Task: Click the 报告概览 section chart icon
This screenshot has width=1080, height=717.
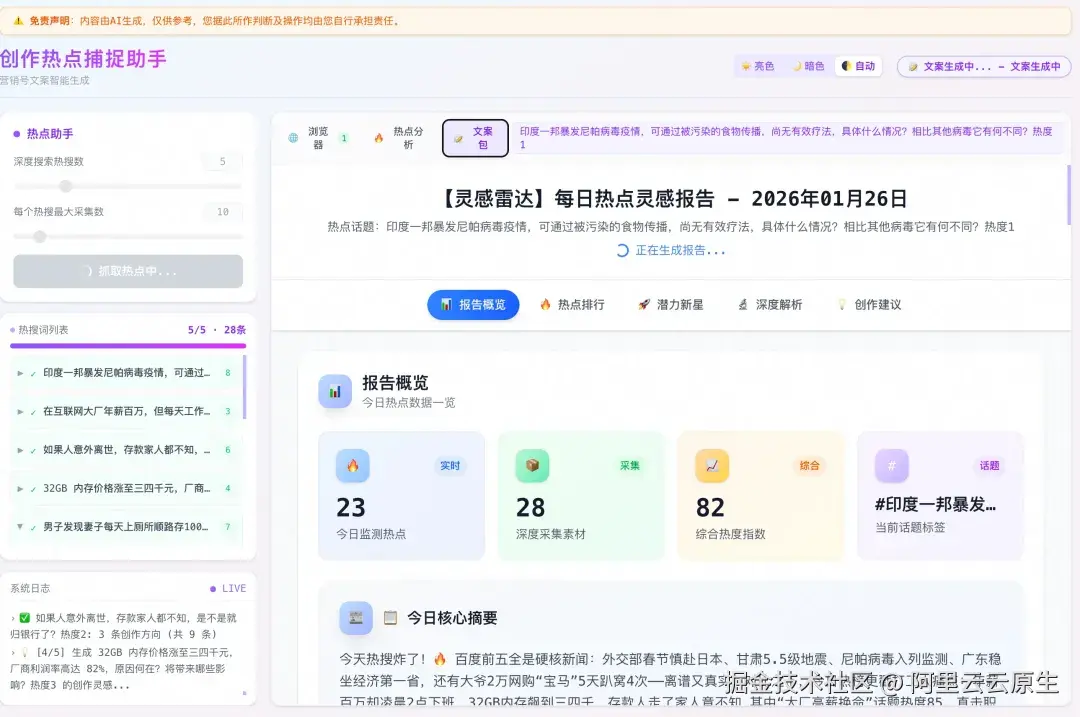Action: coord(335,391)
